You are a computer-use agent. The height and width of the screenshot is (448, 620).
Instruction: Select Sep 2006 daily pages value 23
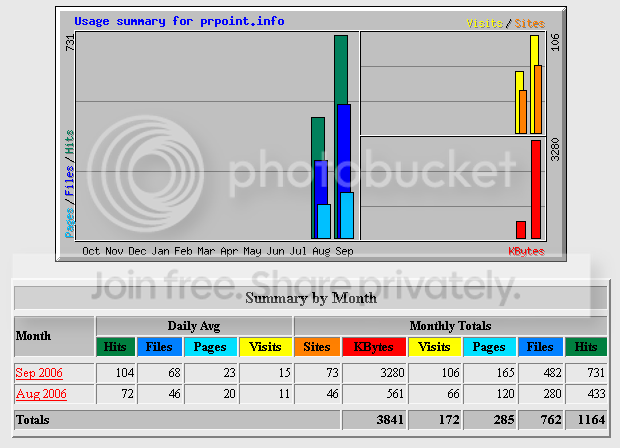coord(229,373)
